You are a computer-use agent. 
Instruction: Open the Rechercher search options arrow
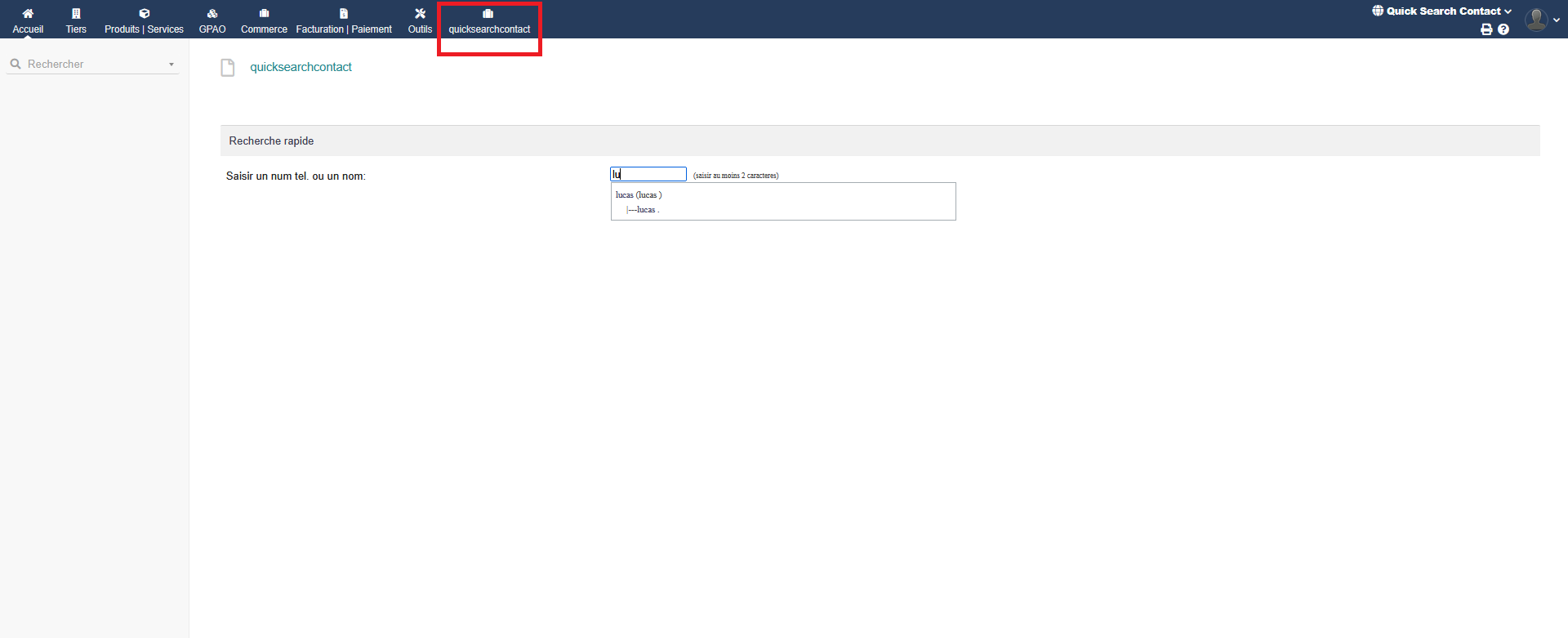[x=171, y=65]
